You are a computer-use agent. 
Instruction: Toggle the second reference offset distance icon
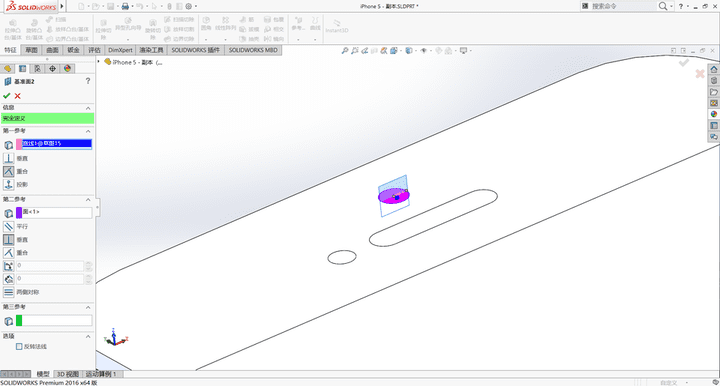[x=8, y=279]
